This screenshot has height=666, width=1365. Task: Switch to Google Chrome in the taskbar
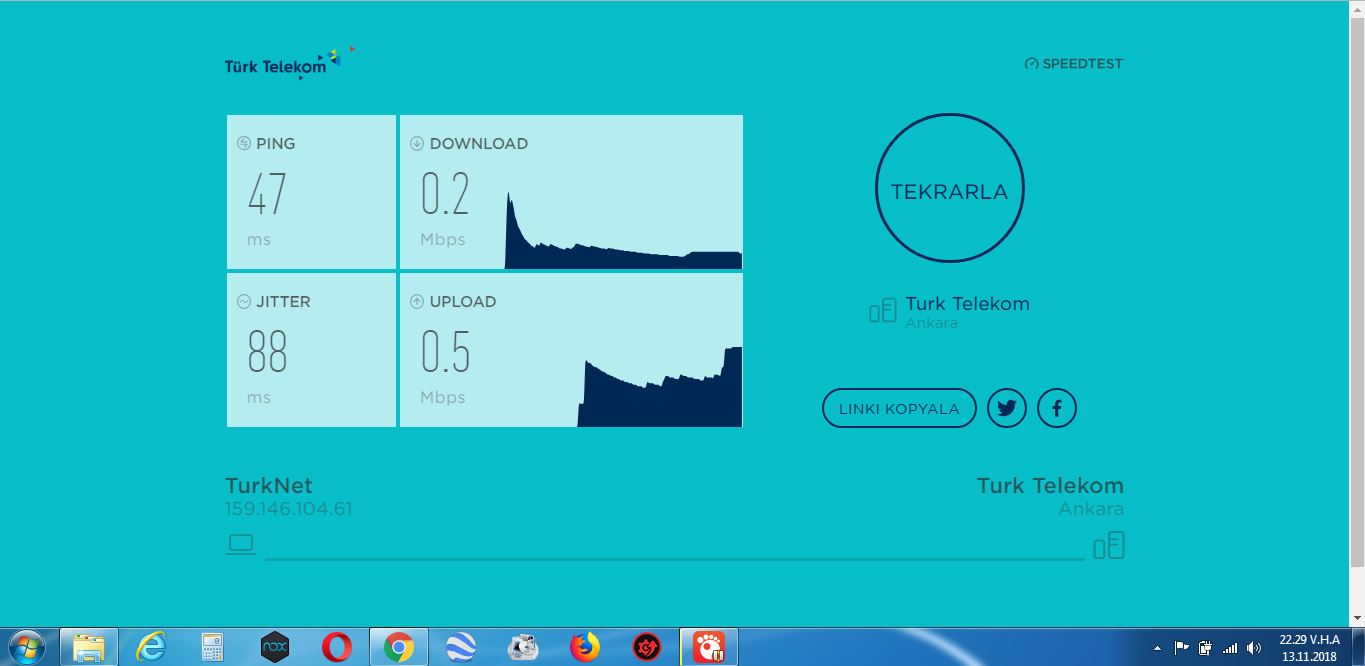[399, 647]
